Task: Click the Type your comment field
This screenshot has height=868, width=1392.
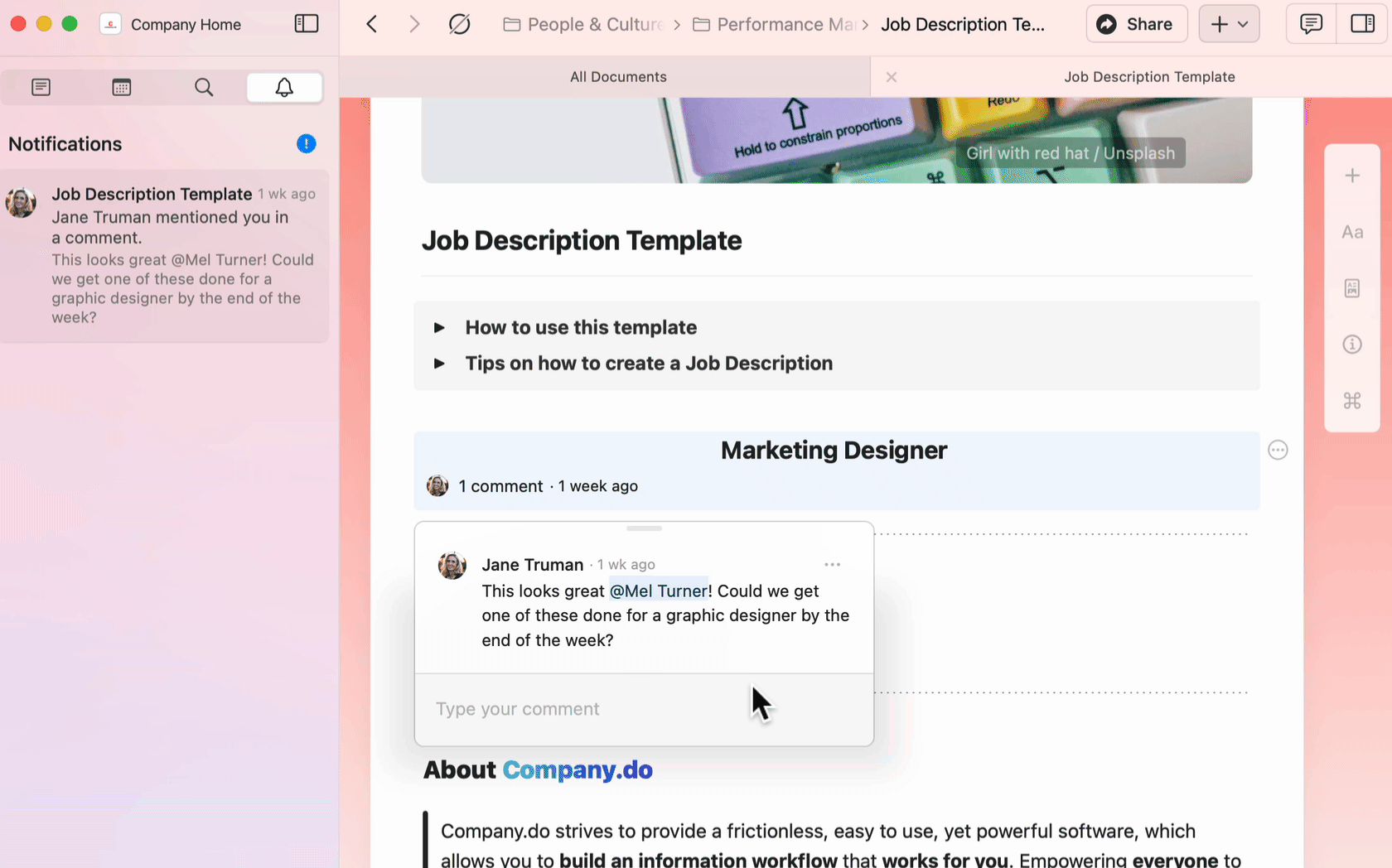Action: click(580, 709)
